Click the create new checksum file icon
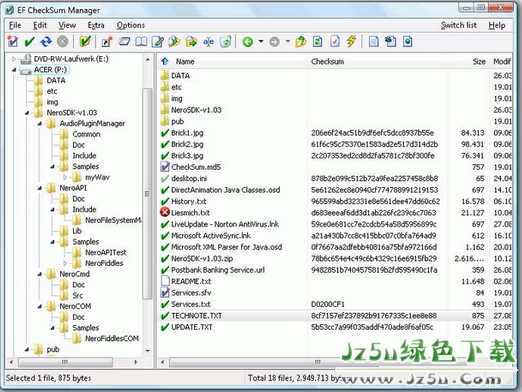Image resolution: width=522 pixels, height=392 pixels. click(13, 42)
